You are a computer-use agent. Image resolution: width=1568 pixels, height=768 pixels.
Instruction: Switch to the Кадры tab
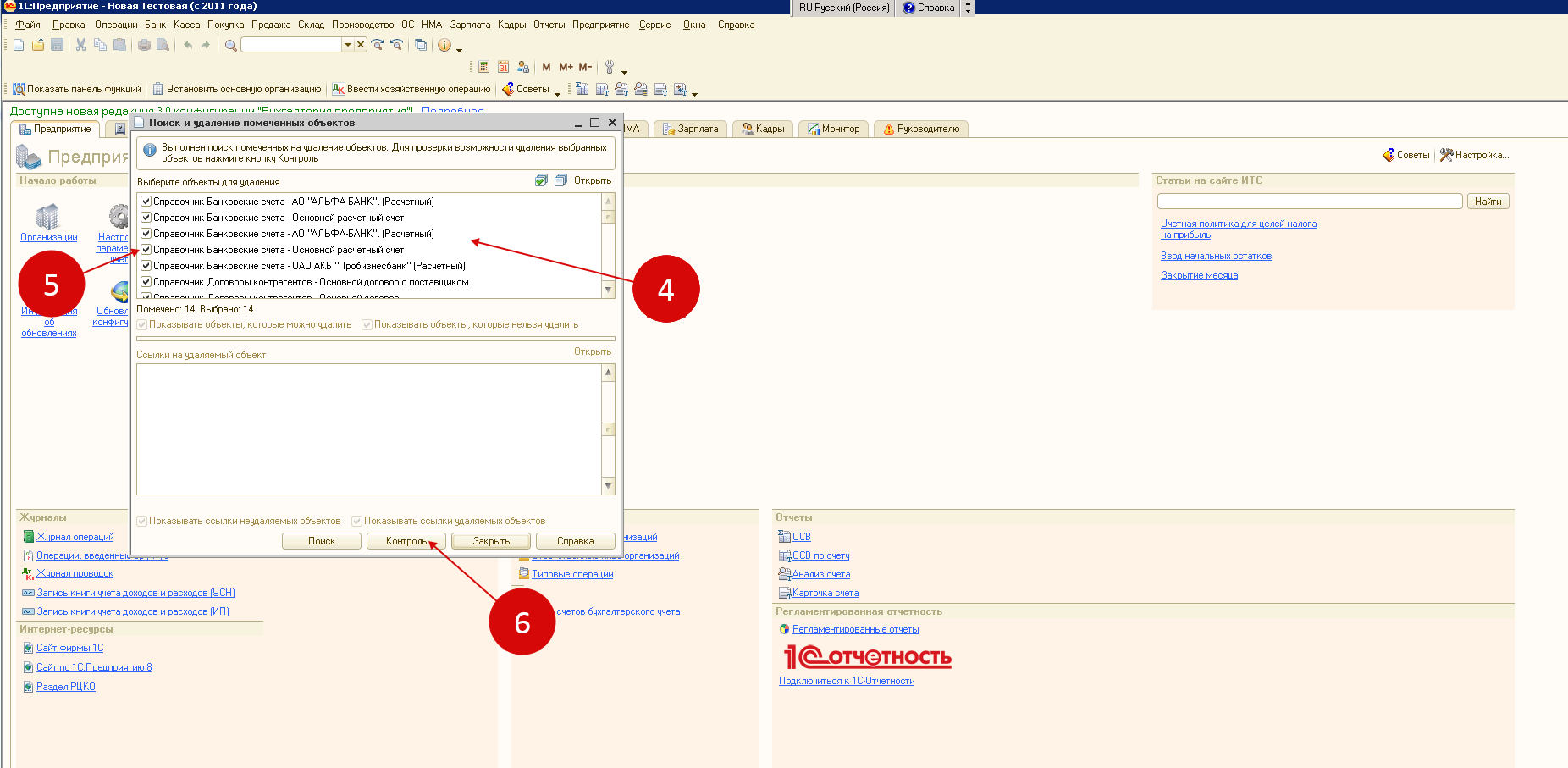763,129
